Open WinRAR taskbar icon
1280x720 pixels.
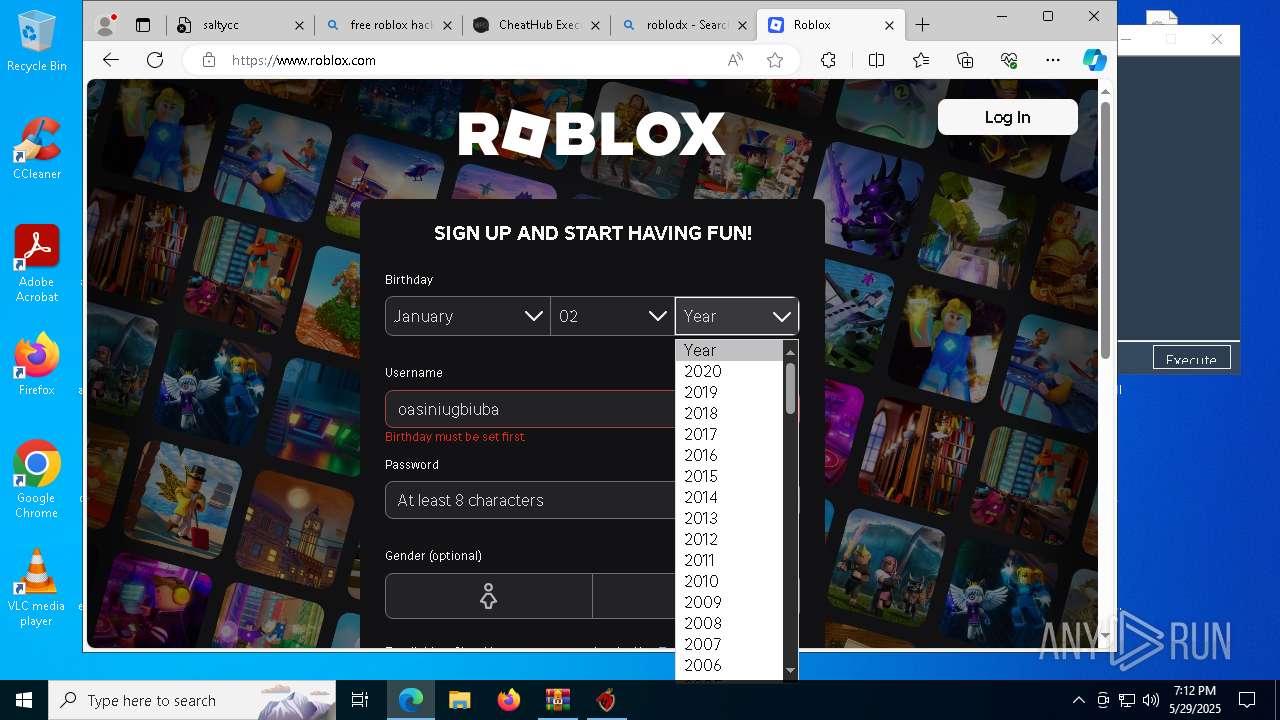pos(557,700)
